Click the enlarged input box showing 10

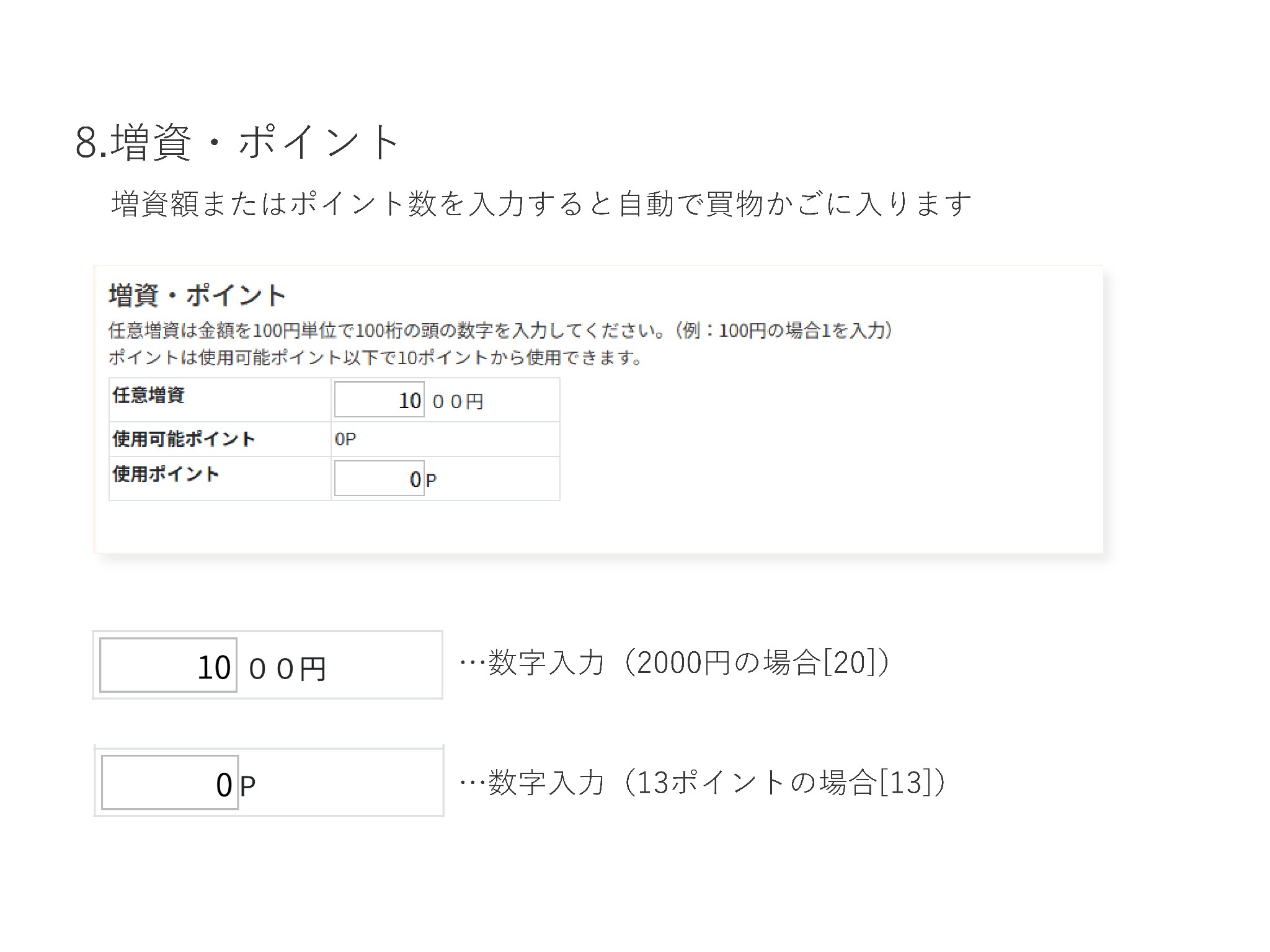pyautogui.click(x=168, y=665)
